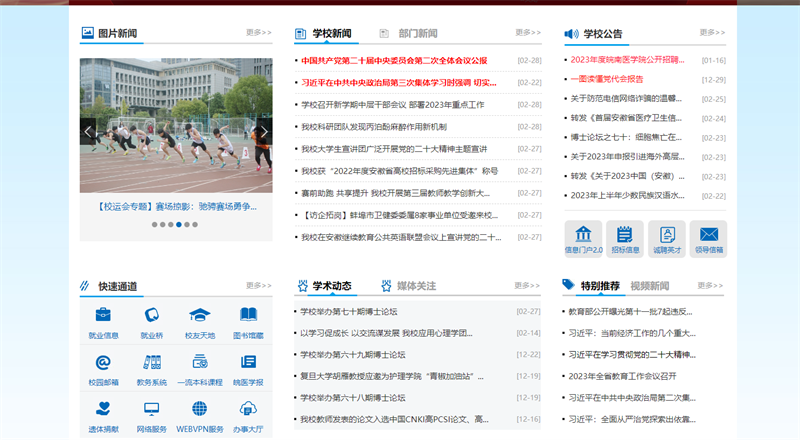The height and width of the screenshot is (440, 800).
Task: Open the 一图读懂党代会报告 announcement link
Action: (x=607, y=79)
